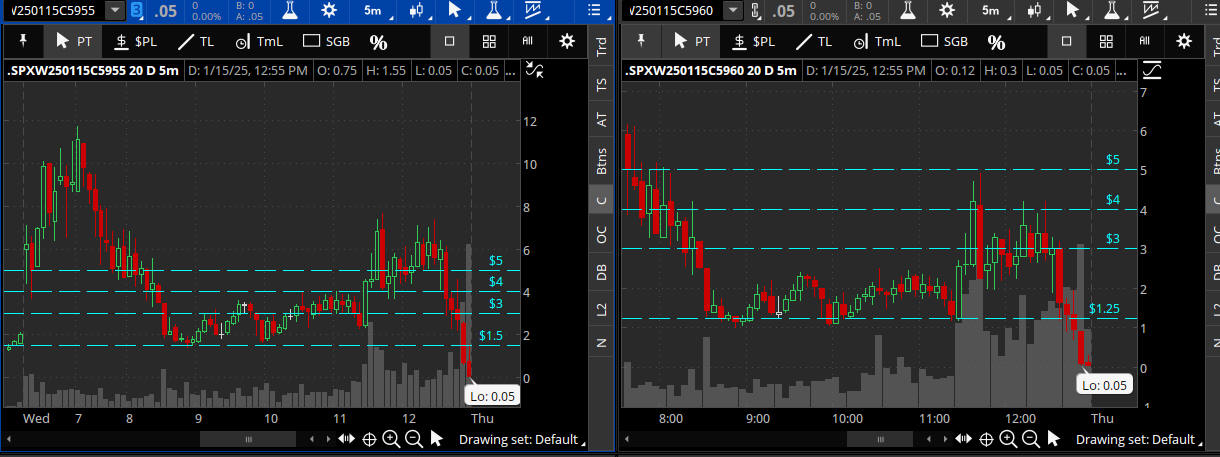This screenshot has height=457, width=1220.
Task: Pick the SGB rectangle tool in right chart
Action: tap(944, 42)
